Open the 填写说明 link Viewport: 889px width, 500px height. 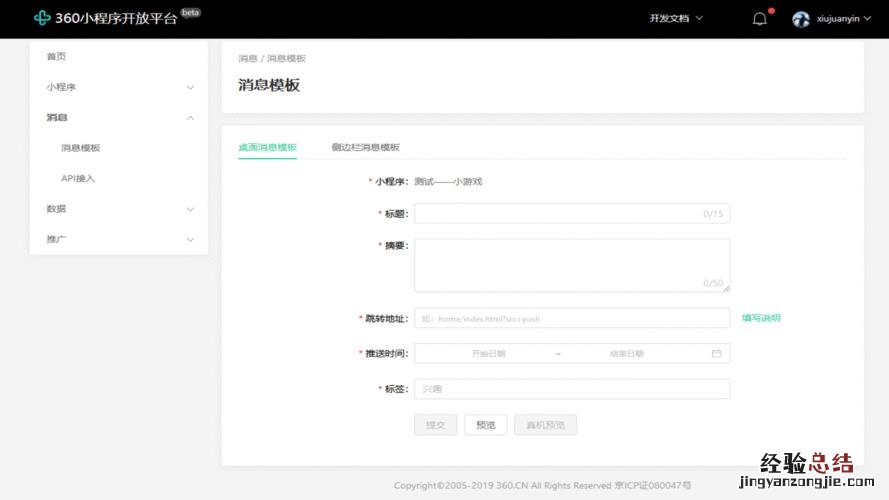pyautogui.click(x=760, y=318)
